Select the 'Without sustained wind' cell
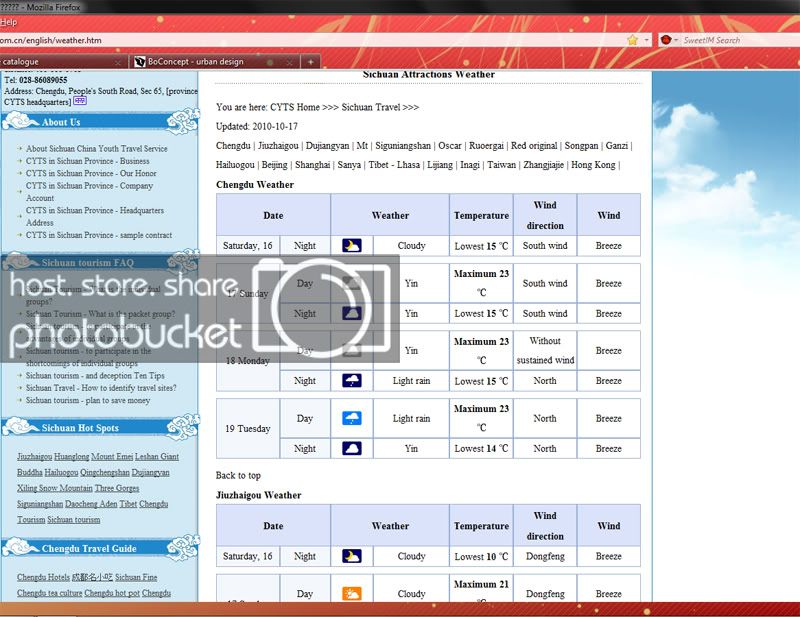800x617 pixels. click(x=545, y=351)
